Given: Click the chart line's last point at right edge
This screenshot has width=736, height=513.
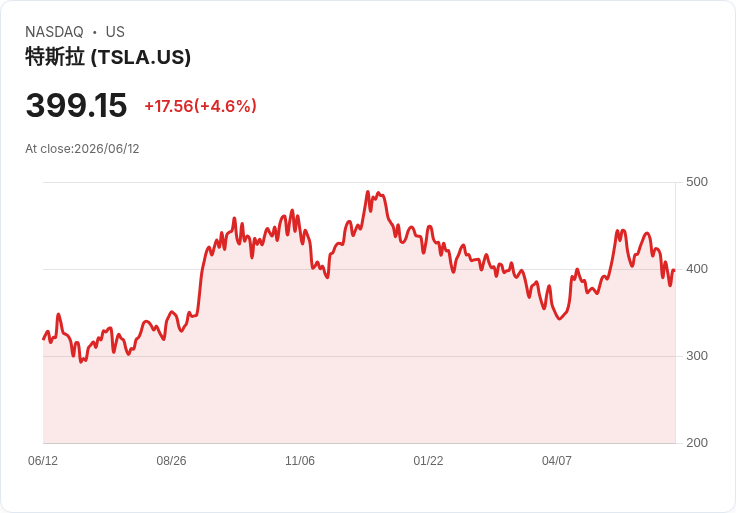Looking at the screenshot, I should [x=675, y=270].
